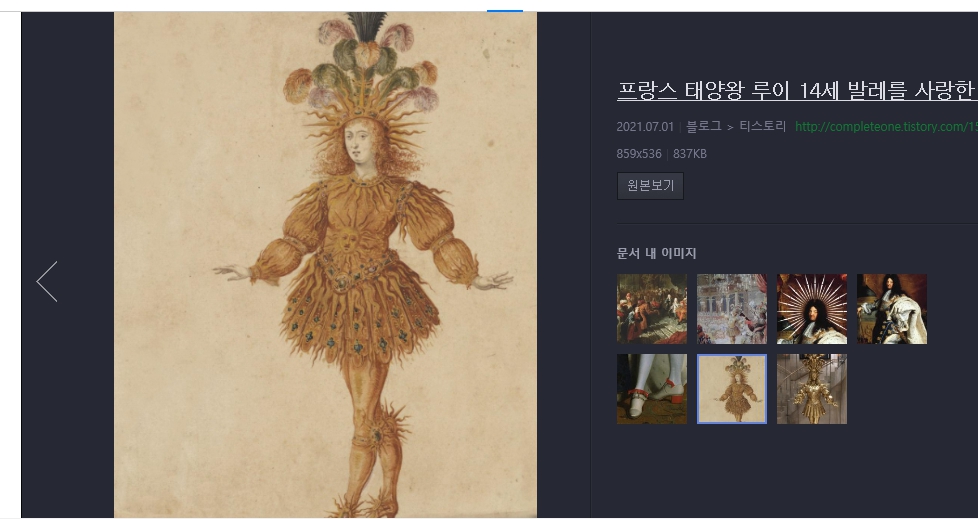Select the highlighted sun costume drawing thumbnail

coord(732,389)
